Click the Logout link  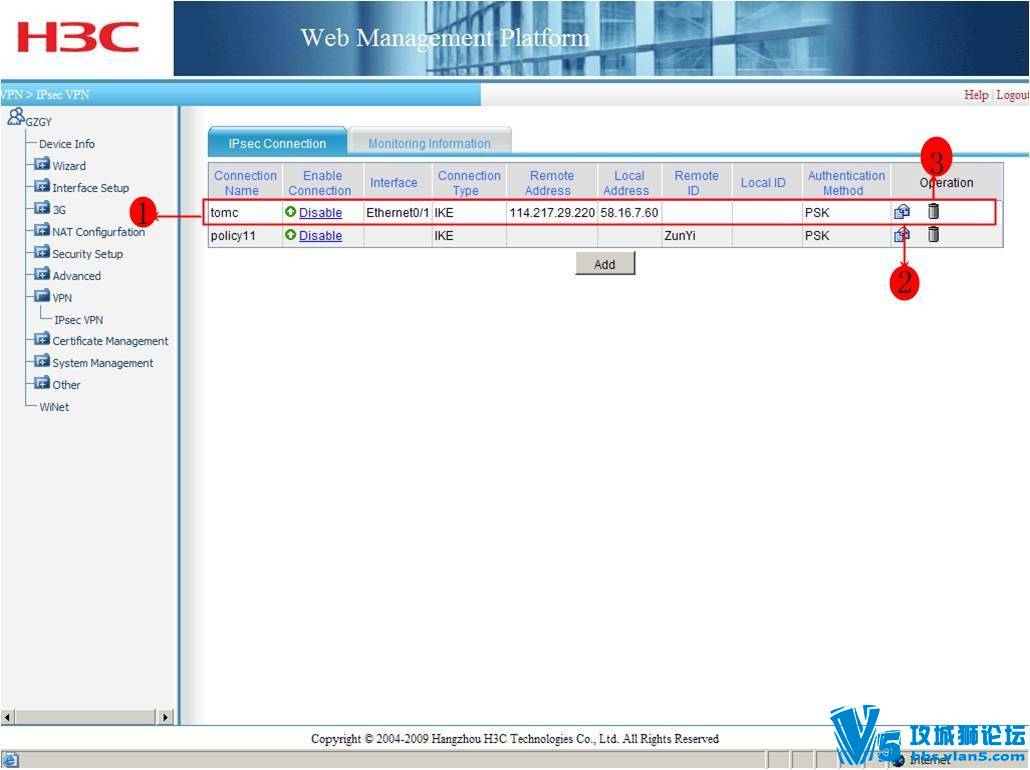(1012, 95)
